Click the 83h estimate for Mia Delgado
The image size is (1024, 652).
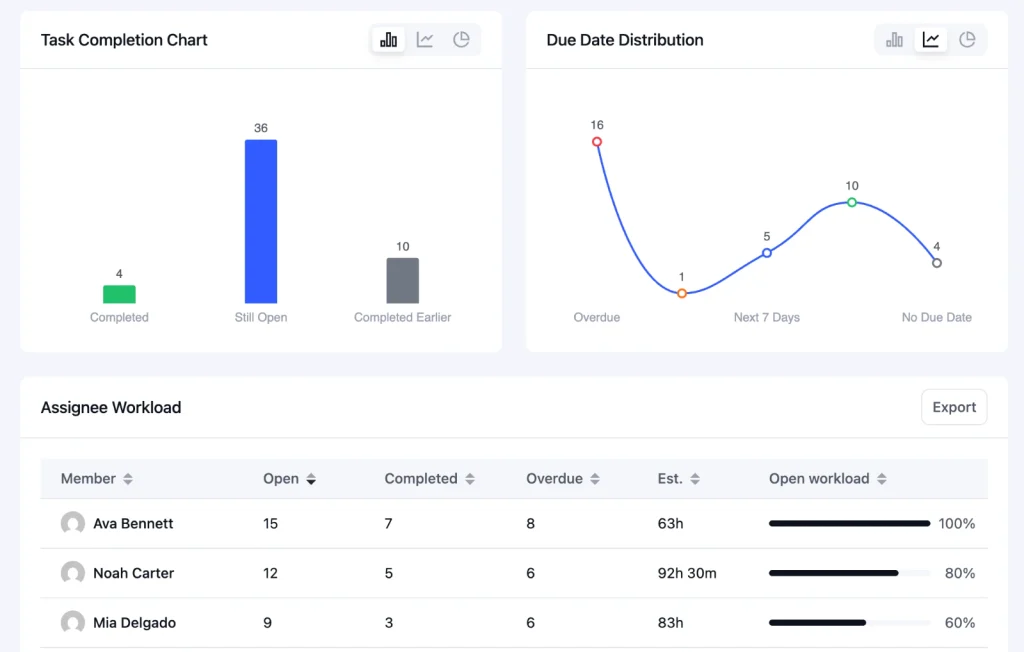pos(670,623)
